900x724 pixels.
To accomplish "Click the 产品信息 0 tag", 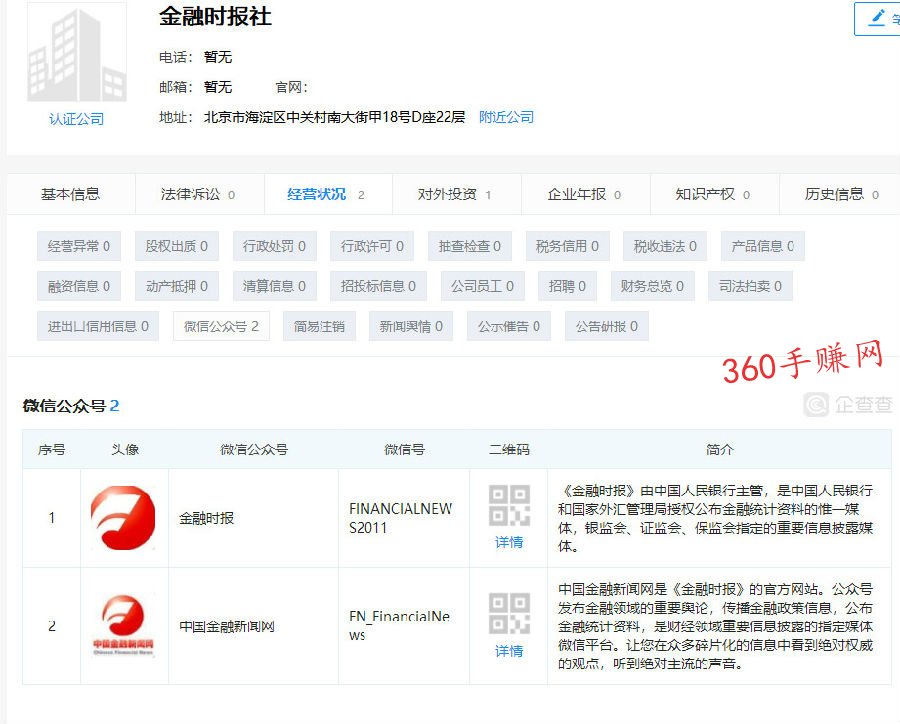I will [x=763, y=246].
